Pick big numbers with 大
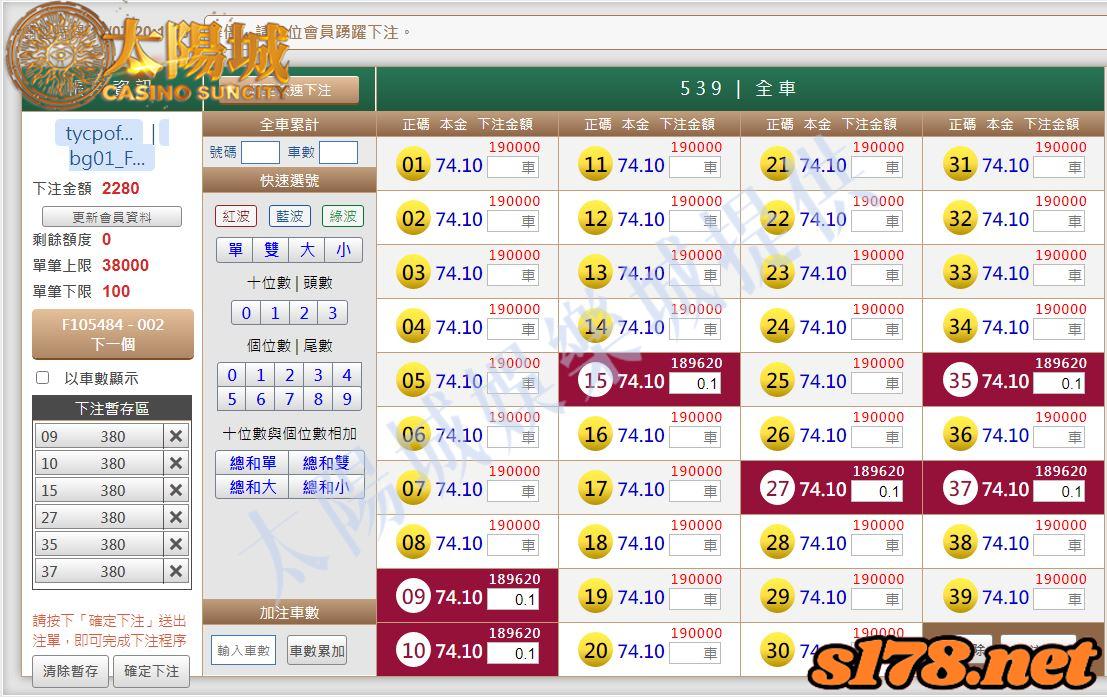1107x697 pixels. click(x=307, y=249)
